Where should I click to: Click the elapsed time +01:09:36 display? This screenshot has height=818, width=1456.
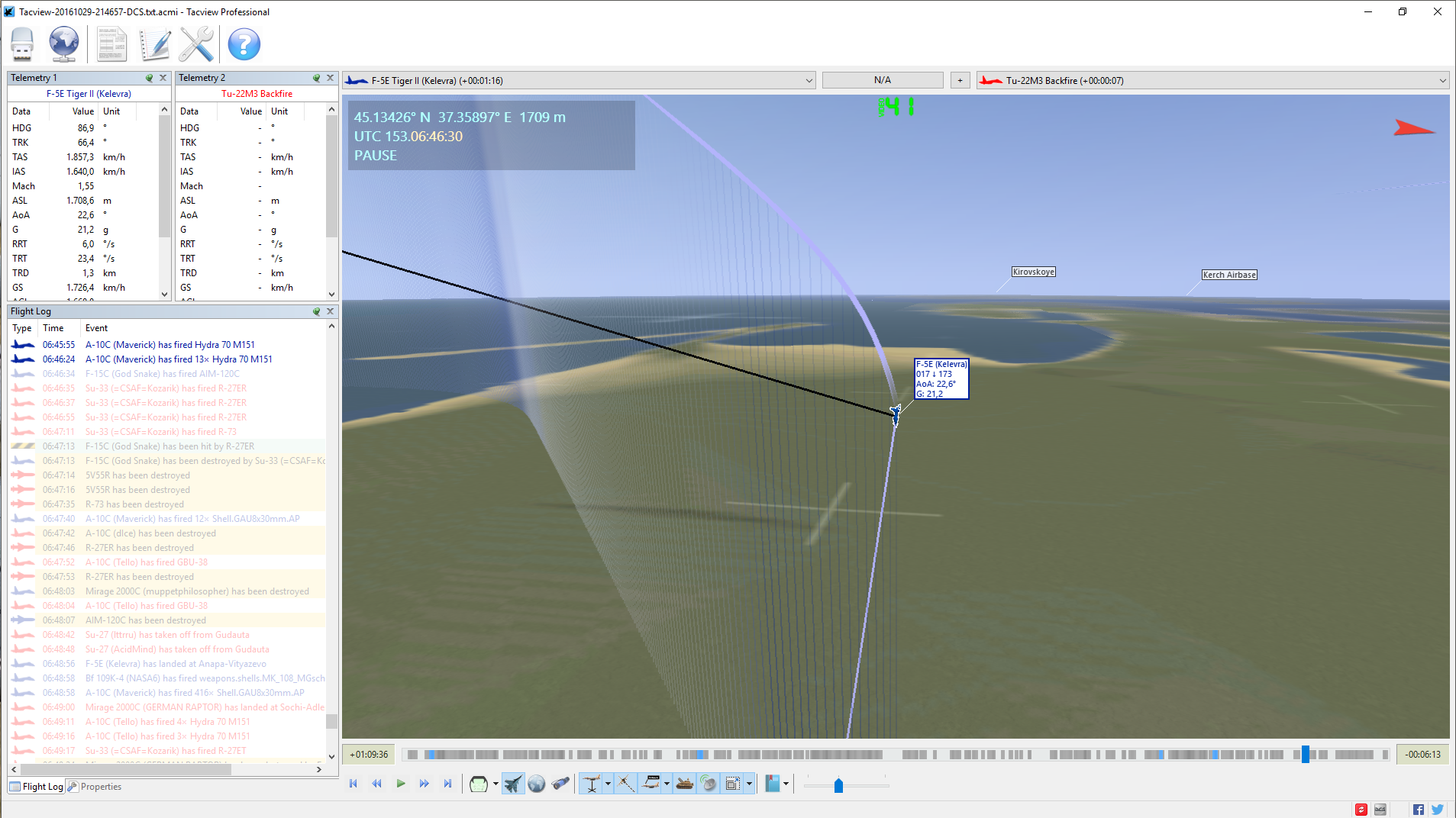point(369,755)
